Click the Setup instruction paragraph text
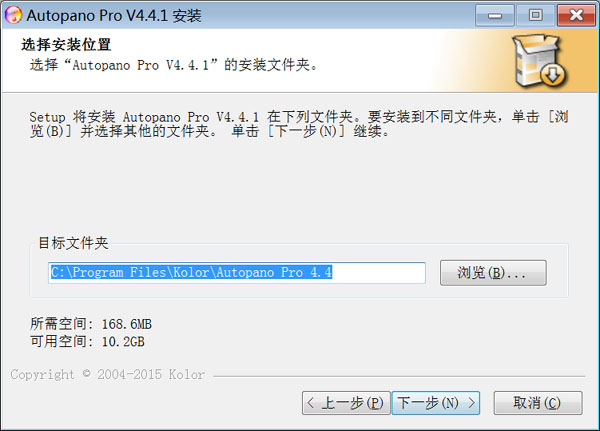Viewport: 600px width, 431px height. (299, 124)
